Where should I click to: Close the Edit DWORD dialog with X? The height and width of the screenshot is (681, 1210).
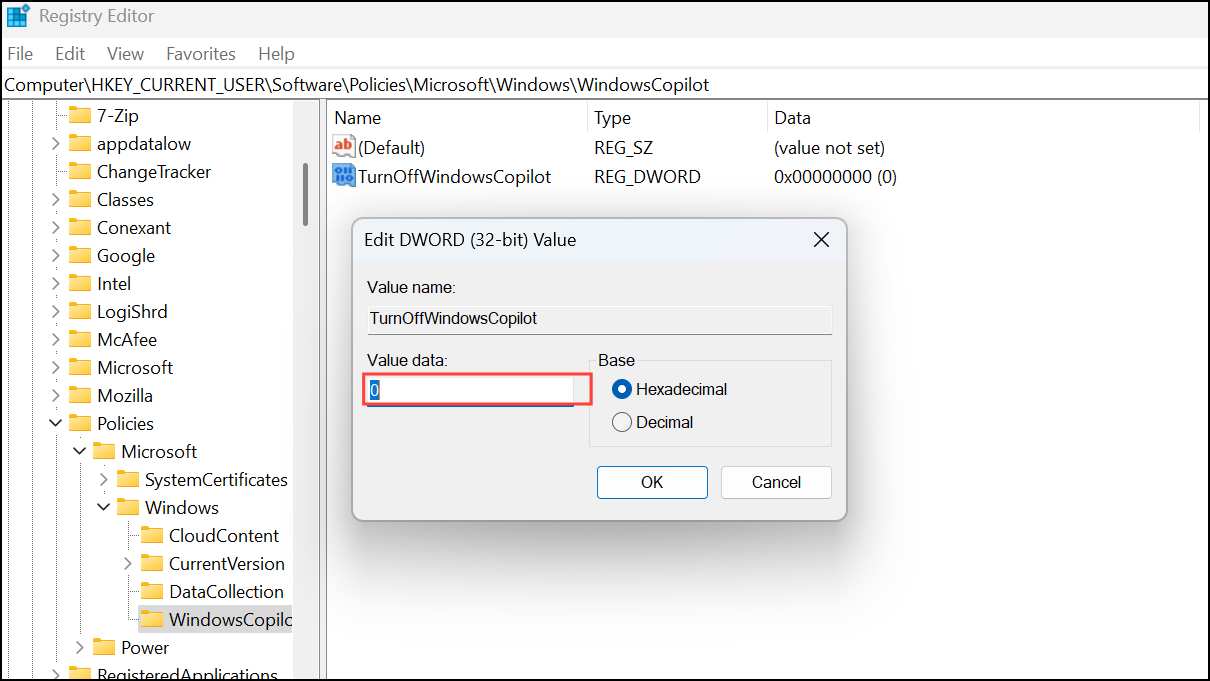[821, 240]
